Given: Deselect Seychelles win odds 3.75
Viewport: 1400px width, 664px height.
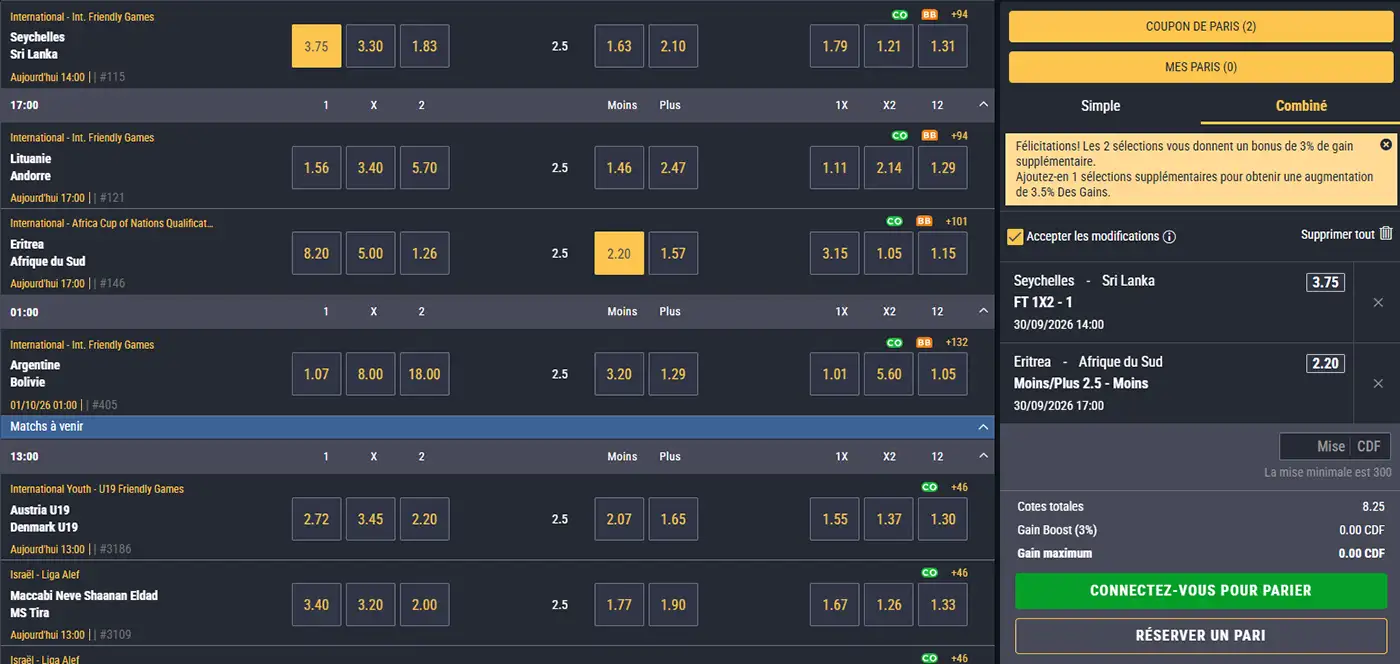Looking at the screenshot, I should click(316, 46).
